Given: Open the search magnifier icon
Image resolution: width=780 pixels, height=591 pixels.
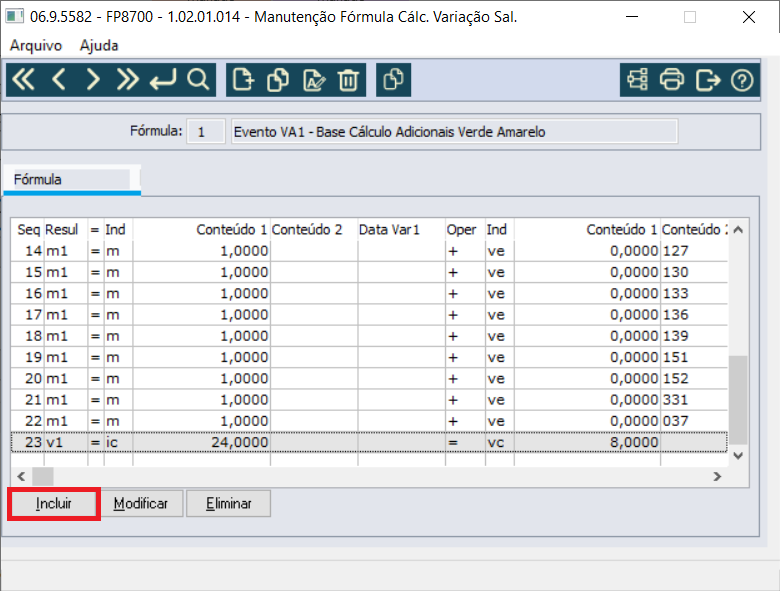Looking at the screenshot, I should [x=198, y=80].
